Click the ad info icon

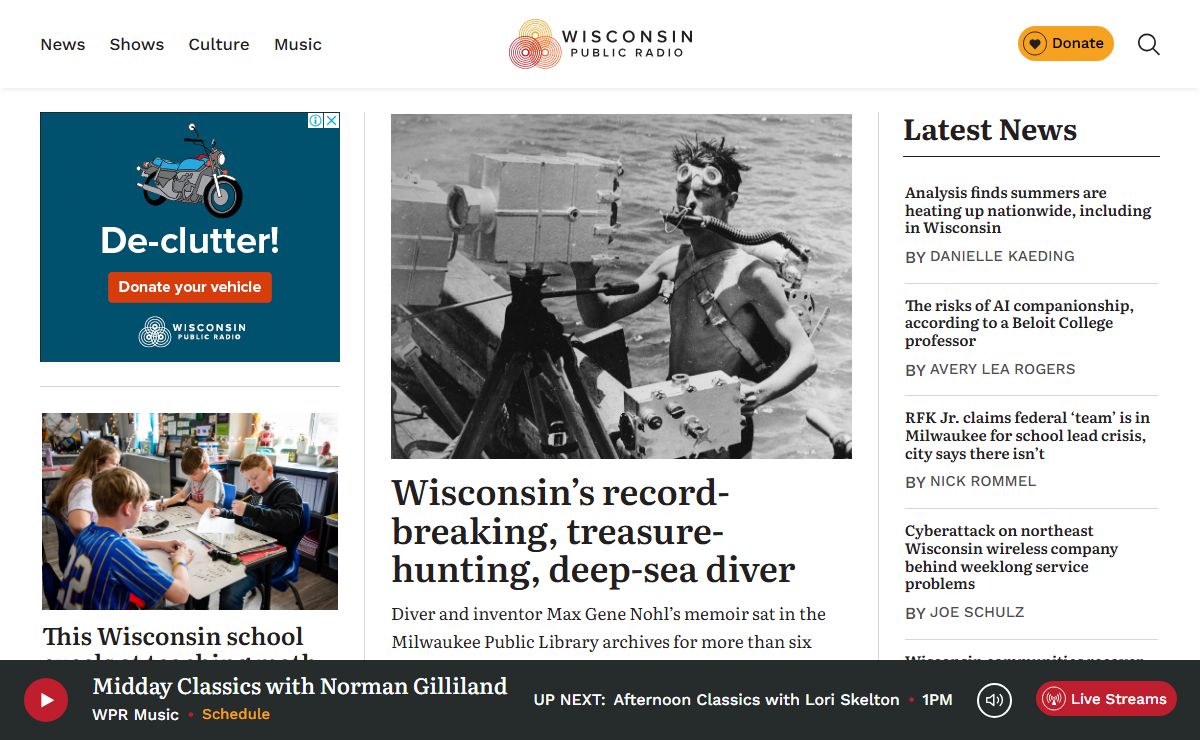(x=316, y=120)
